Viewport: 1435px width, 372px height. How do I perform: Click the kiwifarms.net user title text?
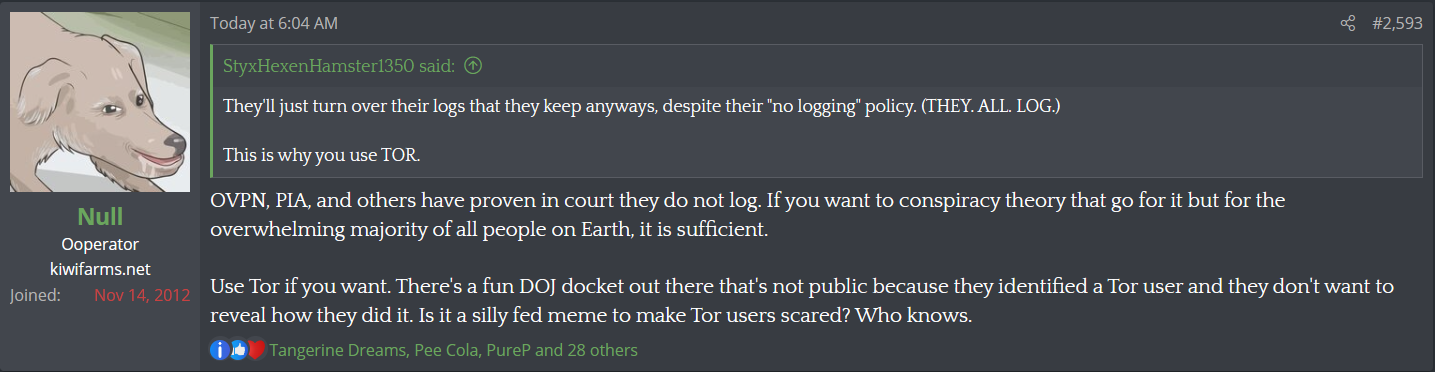(100, 270)
